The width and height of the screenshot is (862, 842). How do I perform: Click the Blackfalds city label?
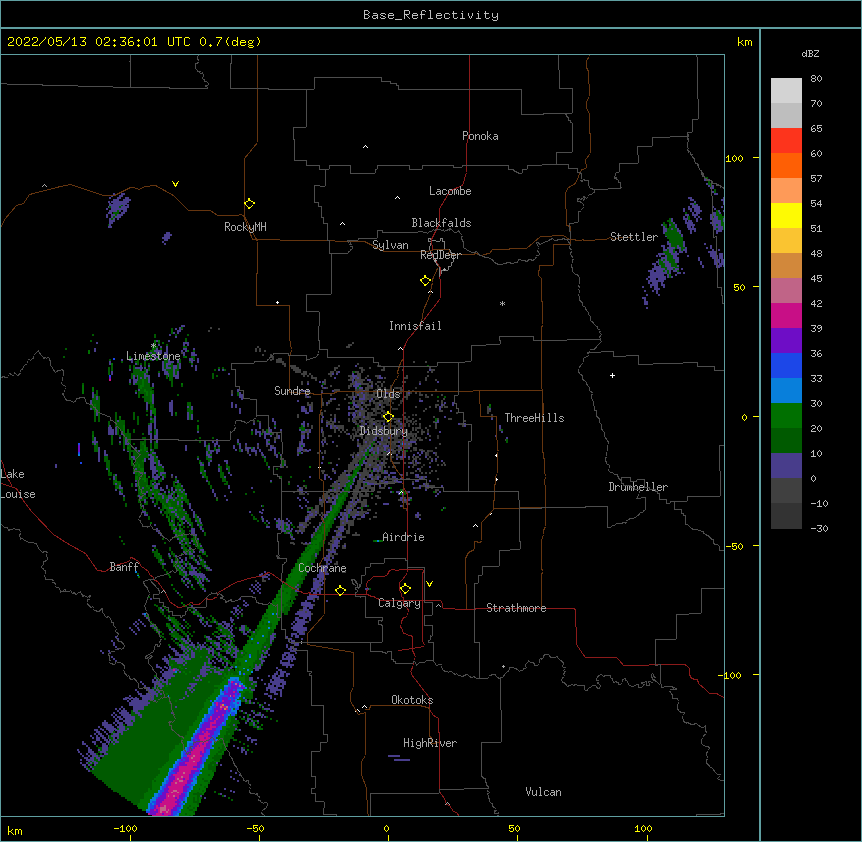pos(441,223)
